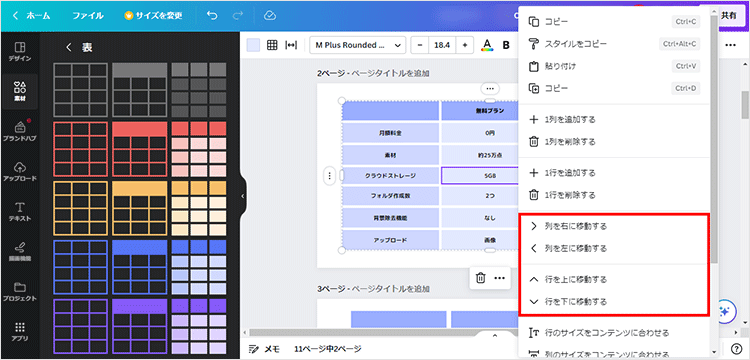
Task: Open the メモ notes button
Action: click(x=265, y=349)
